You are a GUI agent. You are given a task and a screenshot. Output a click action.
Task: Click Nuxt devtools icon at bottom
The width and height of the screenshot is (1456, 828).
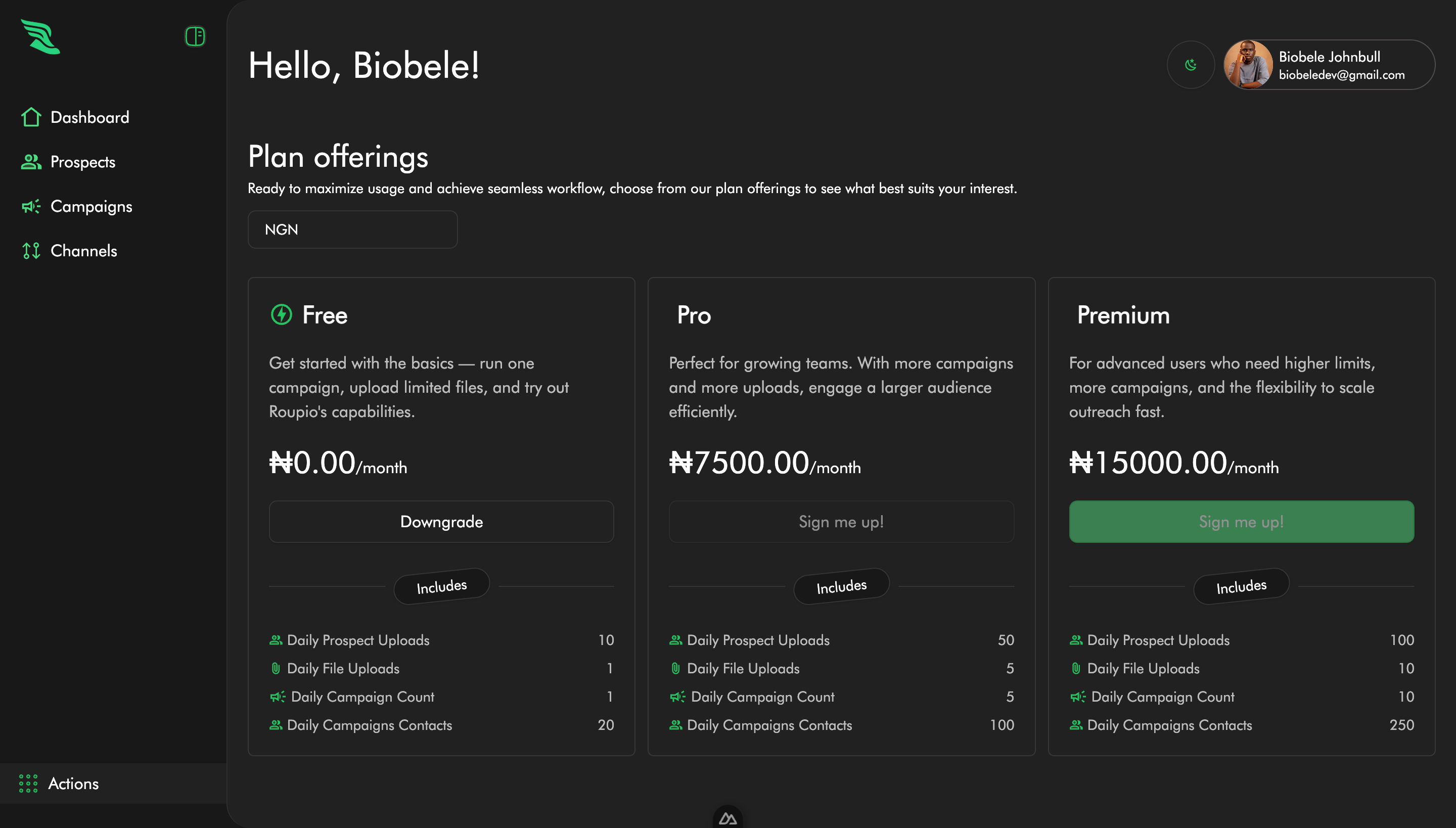click(x=727, y=818)
